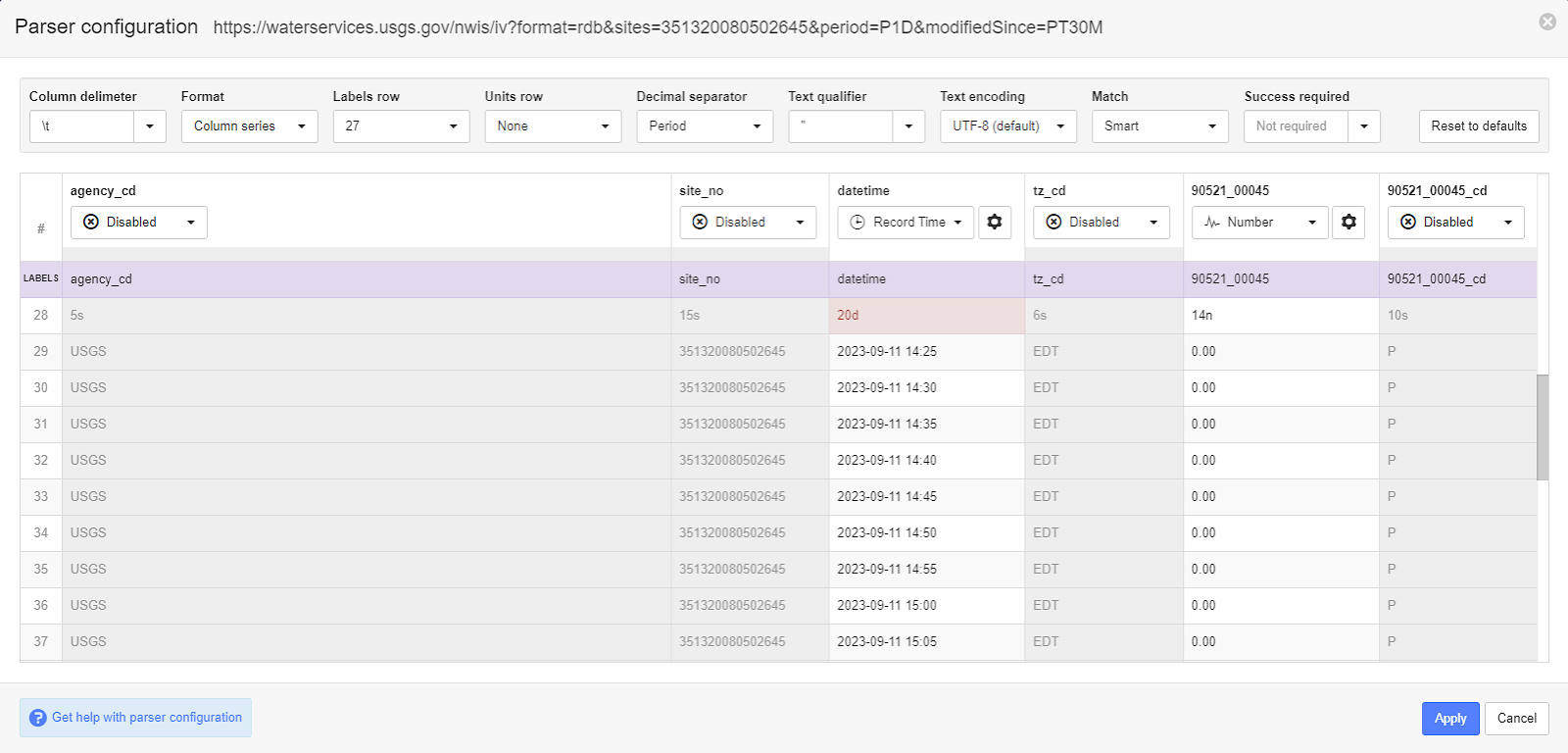Click EDT cell in row 30
The width and height of the screenshot is (1568, 753).
(1103, 388)
